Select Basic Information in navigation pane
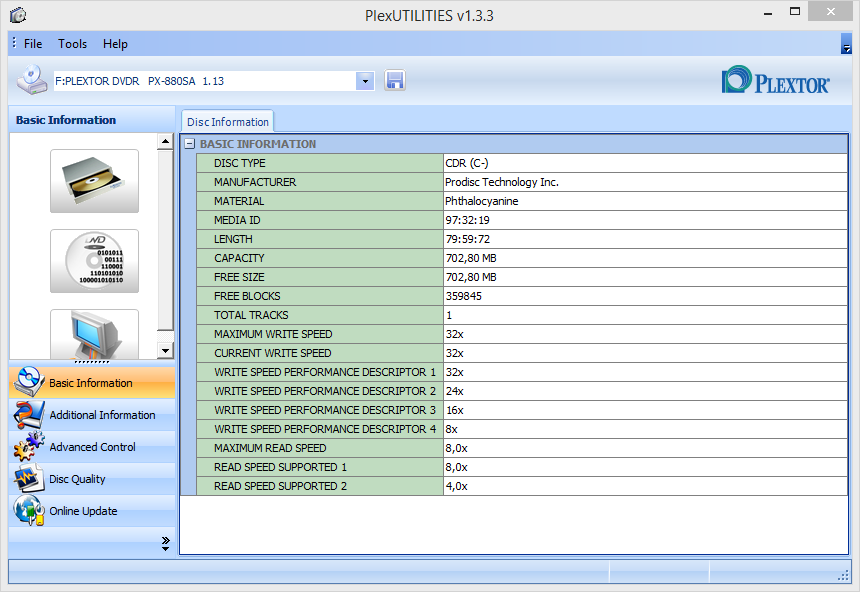The image size is (860, 592). click(92, 382)
